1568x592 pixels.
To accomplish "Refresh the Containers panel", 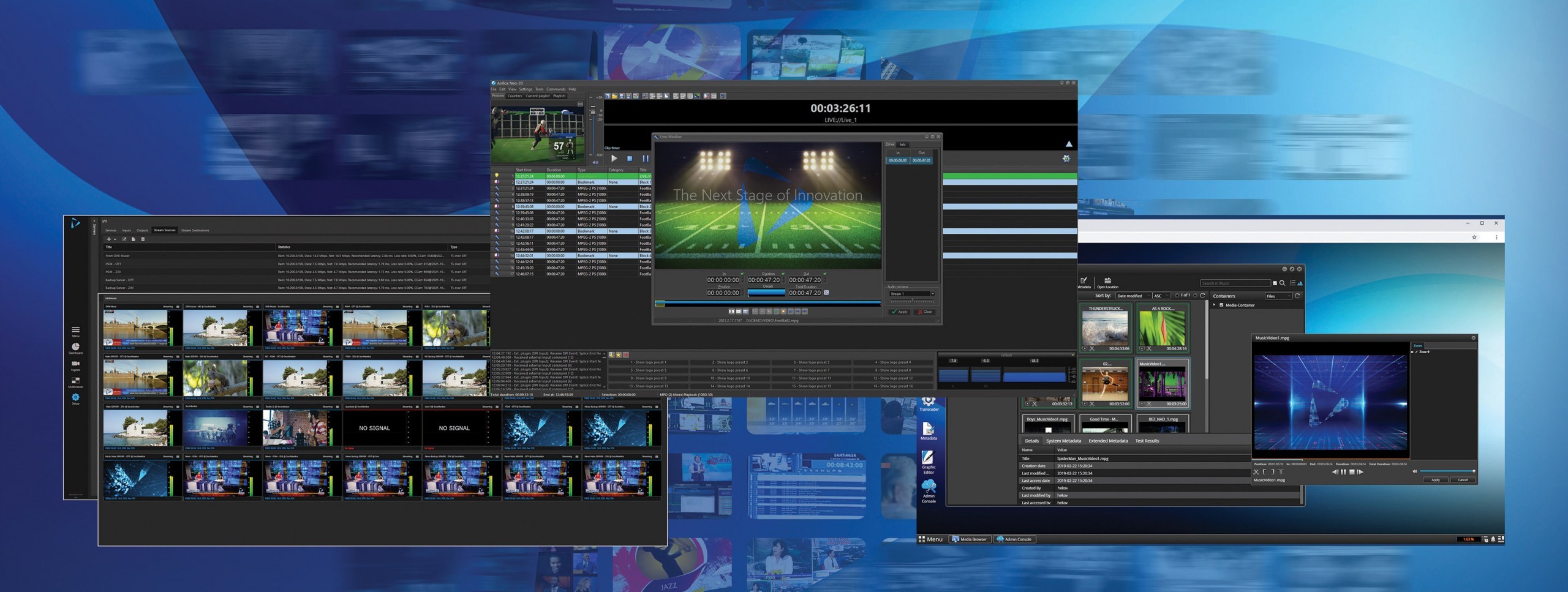I will pyautogui.click(x=1297, y=296).
